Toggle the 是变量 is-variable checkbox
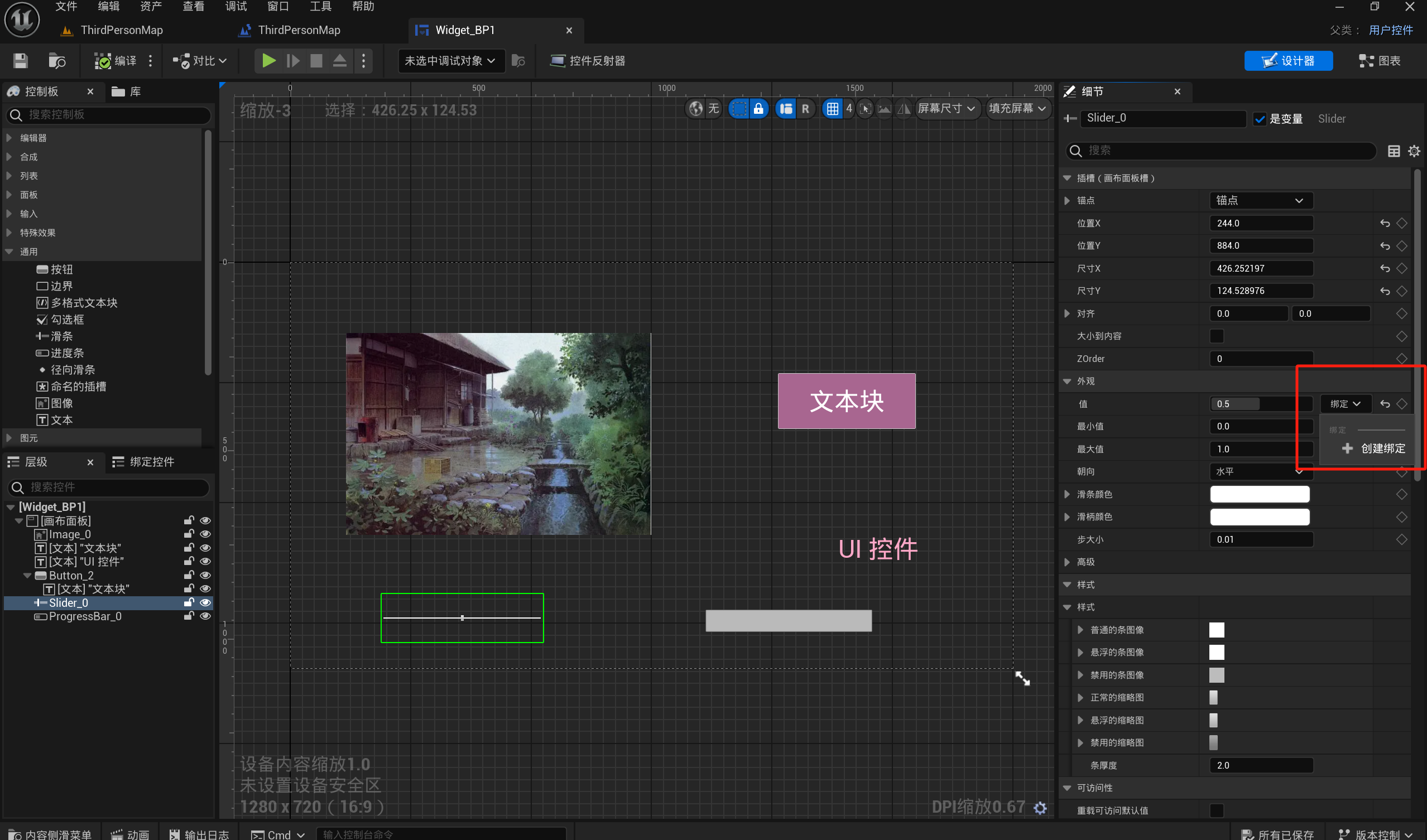 pyautogui.click(x=1260, y=119)
